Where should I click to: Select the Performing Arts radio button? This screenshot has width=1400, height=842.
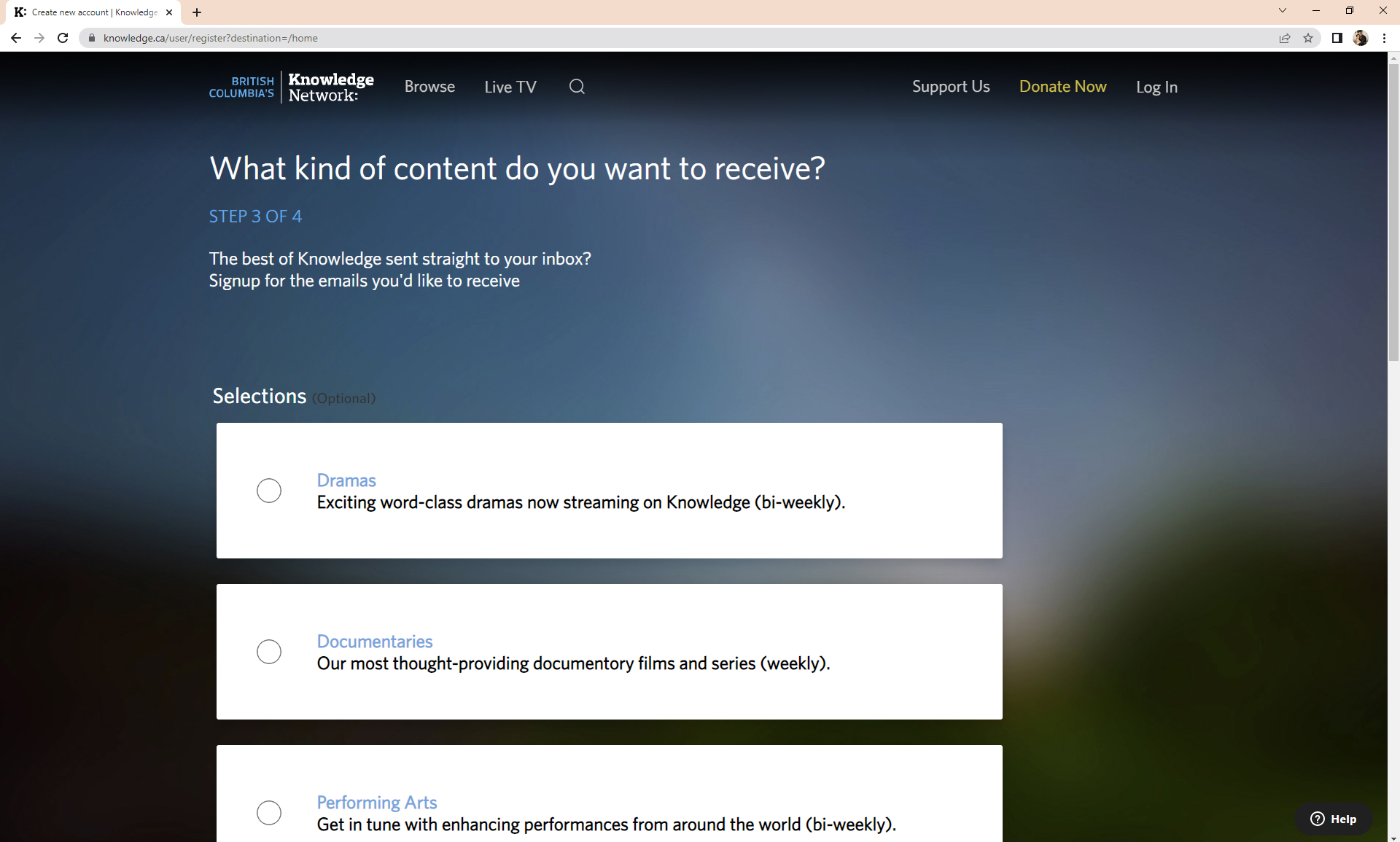click(269, 813)
